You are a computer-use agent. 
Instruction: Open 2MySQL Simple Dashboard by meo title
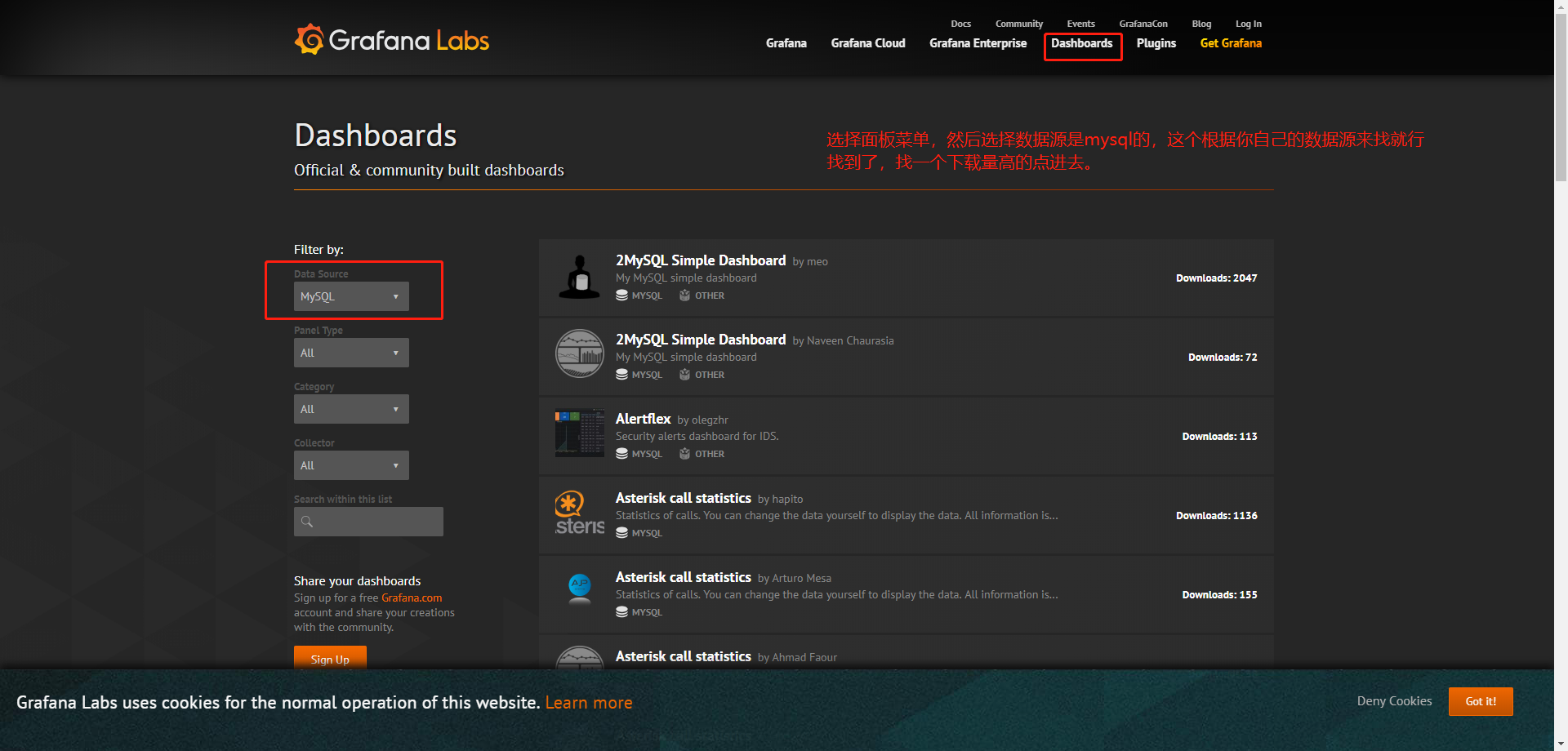(x=701, y=260)
